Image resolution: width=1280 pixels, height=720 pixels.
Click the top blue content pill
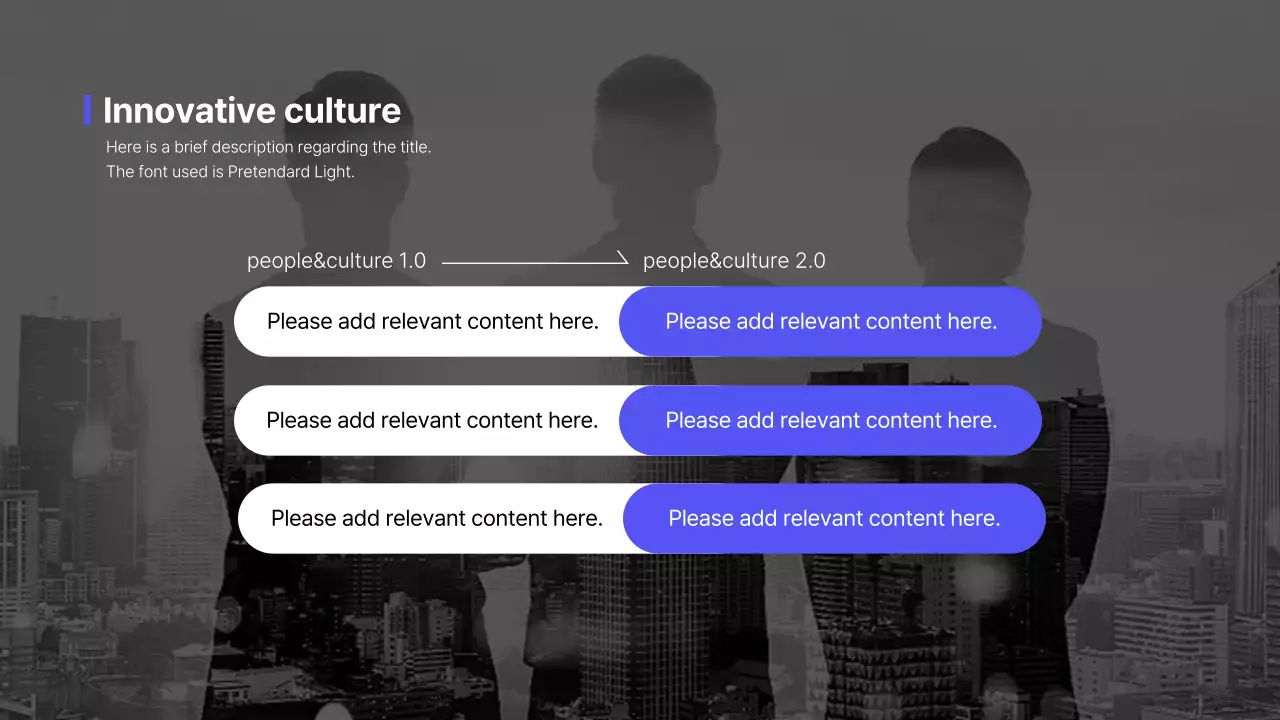(831, 322)
